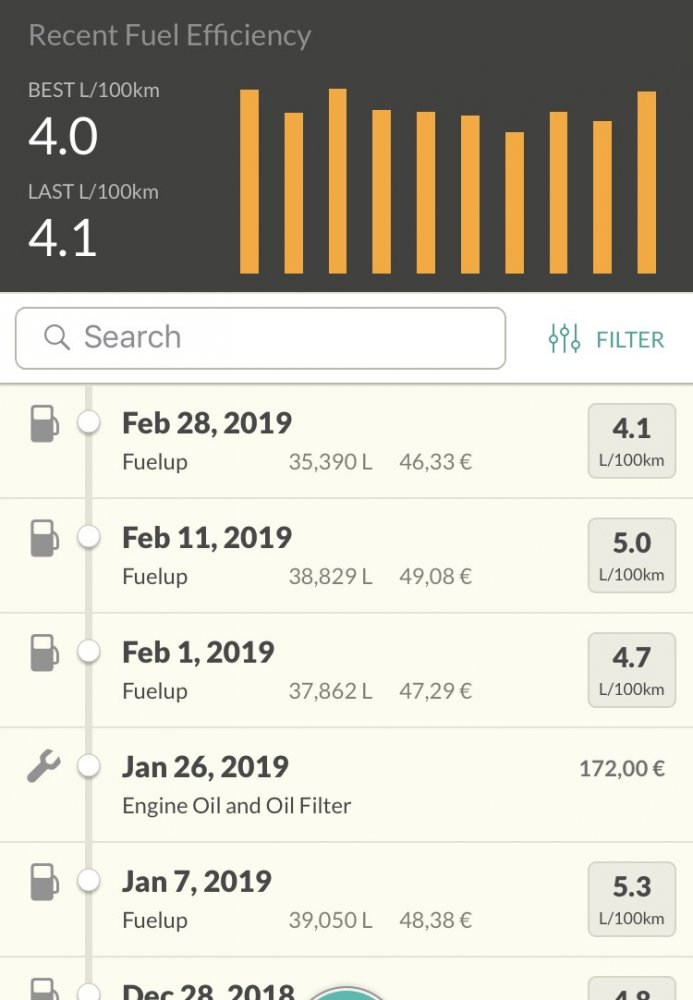Click the fuel pump icon for Feb 1, 2019
Viewport: 693px width, 1000px height.
(x=44, y=653)
